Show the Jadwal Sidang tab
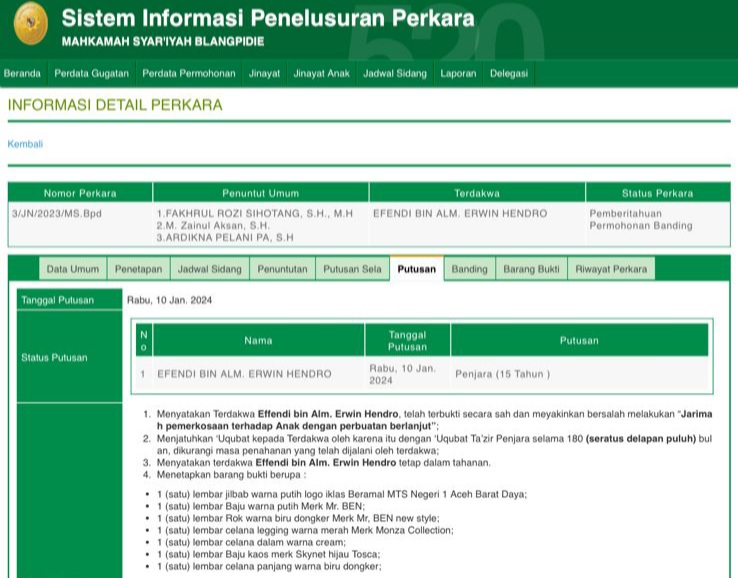The height and width of the screenshot is (578, 738). (210, 269)
